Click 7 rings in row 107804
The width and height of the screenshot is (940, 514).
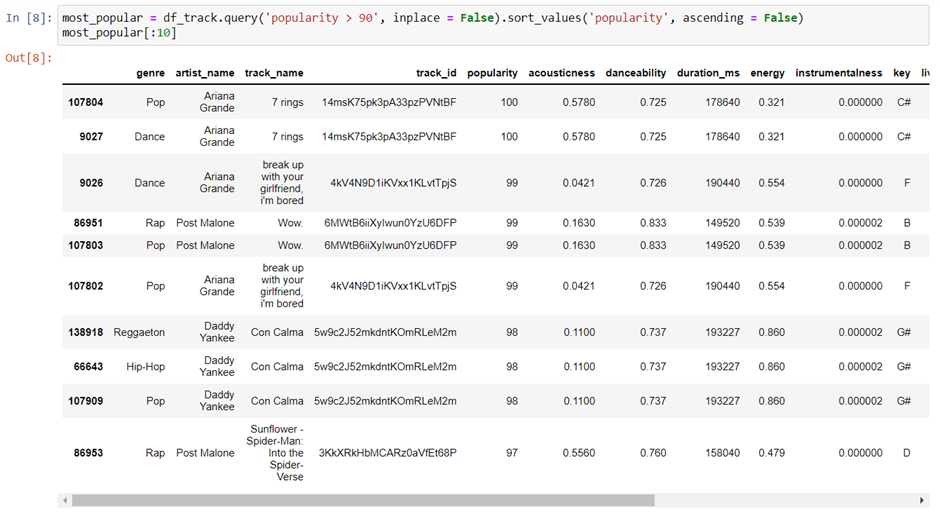[x=287, y=102]
